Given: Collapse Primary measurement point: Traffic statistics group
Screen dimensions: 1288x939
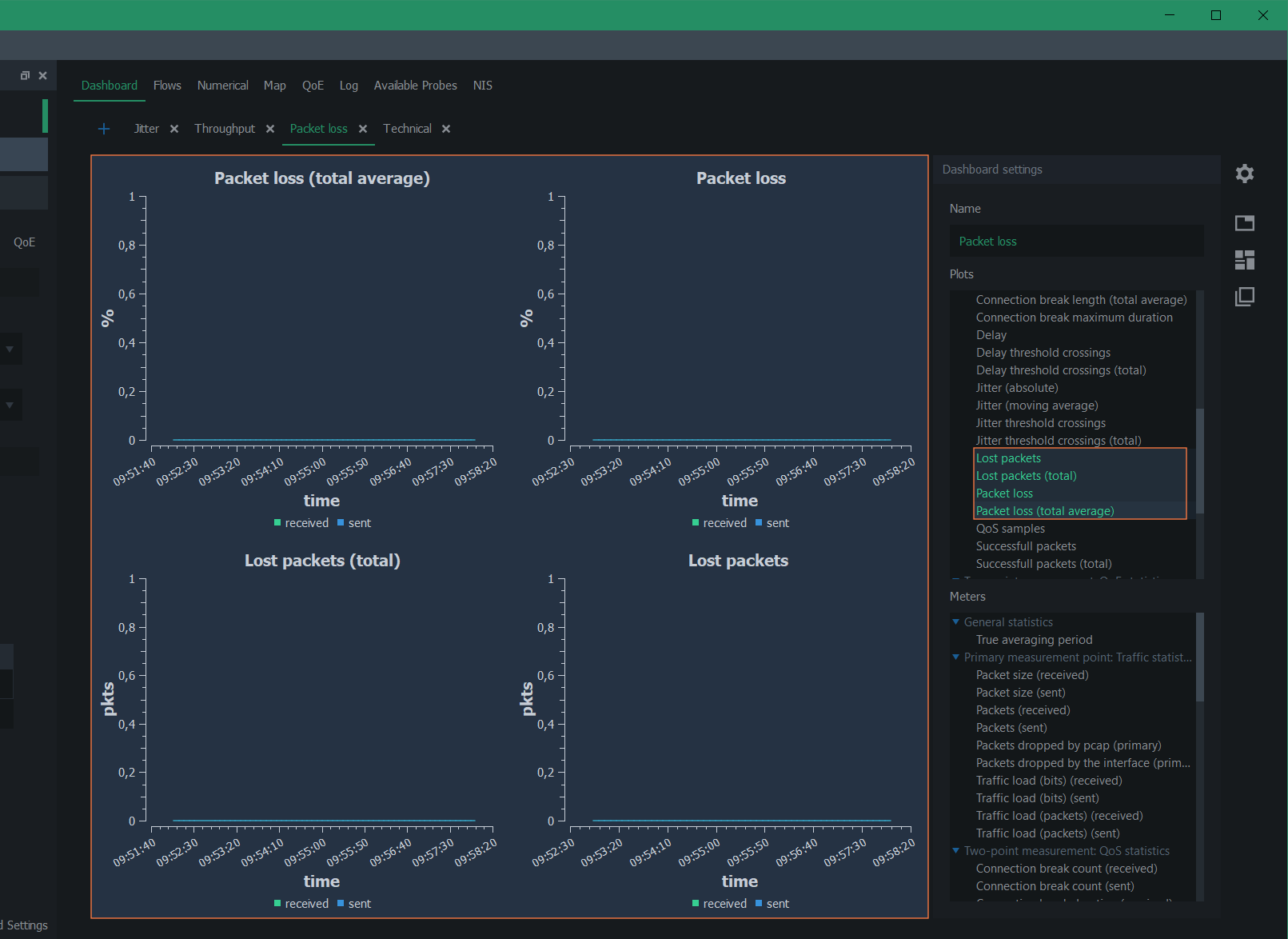Looking at the screenshot, I should click(955, 657).
